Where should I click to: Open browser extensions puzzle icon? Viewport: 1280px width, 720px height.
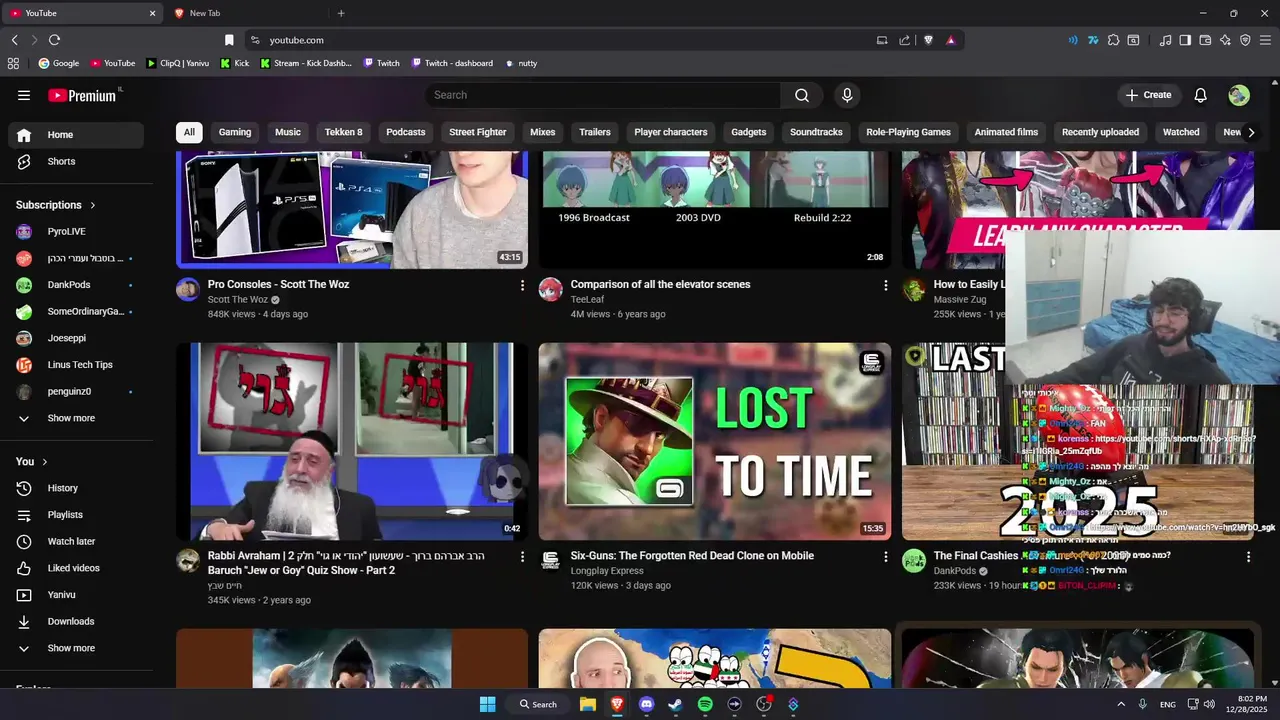[x=1113, y=40]
